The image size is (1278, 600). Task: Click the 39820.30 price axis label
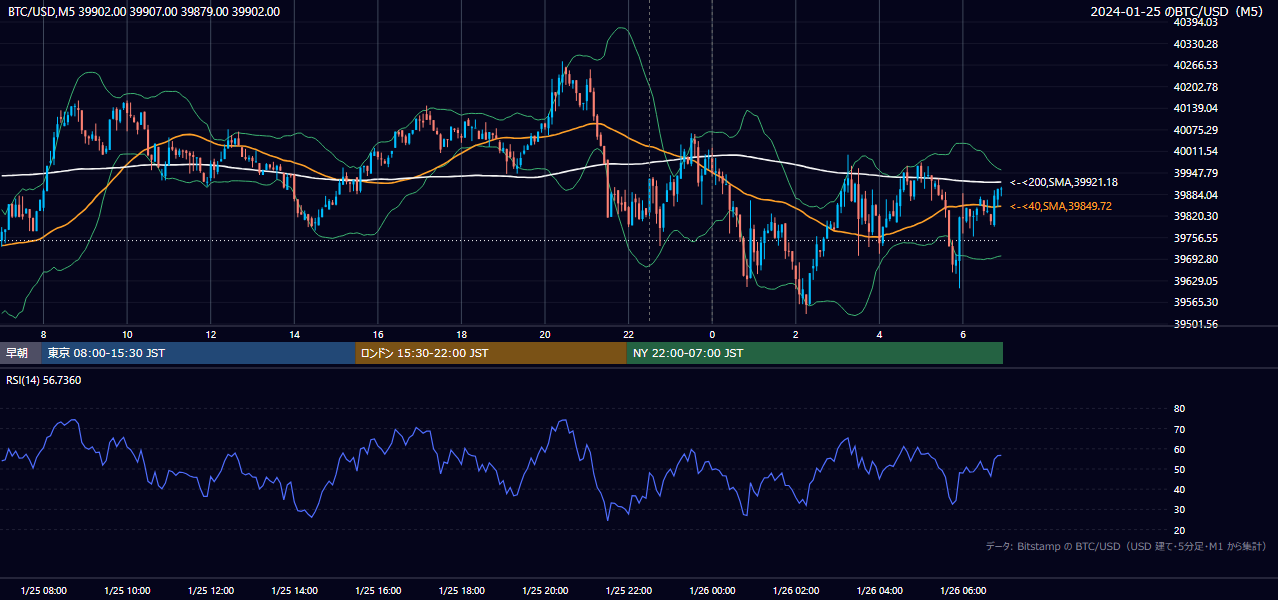1196,216
